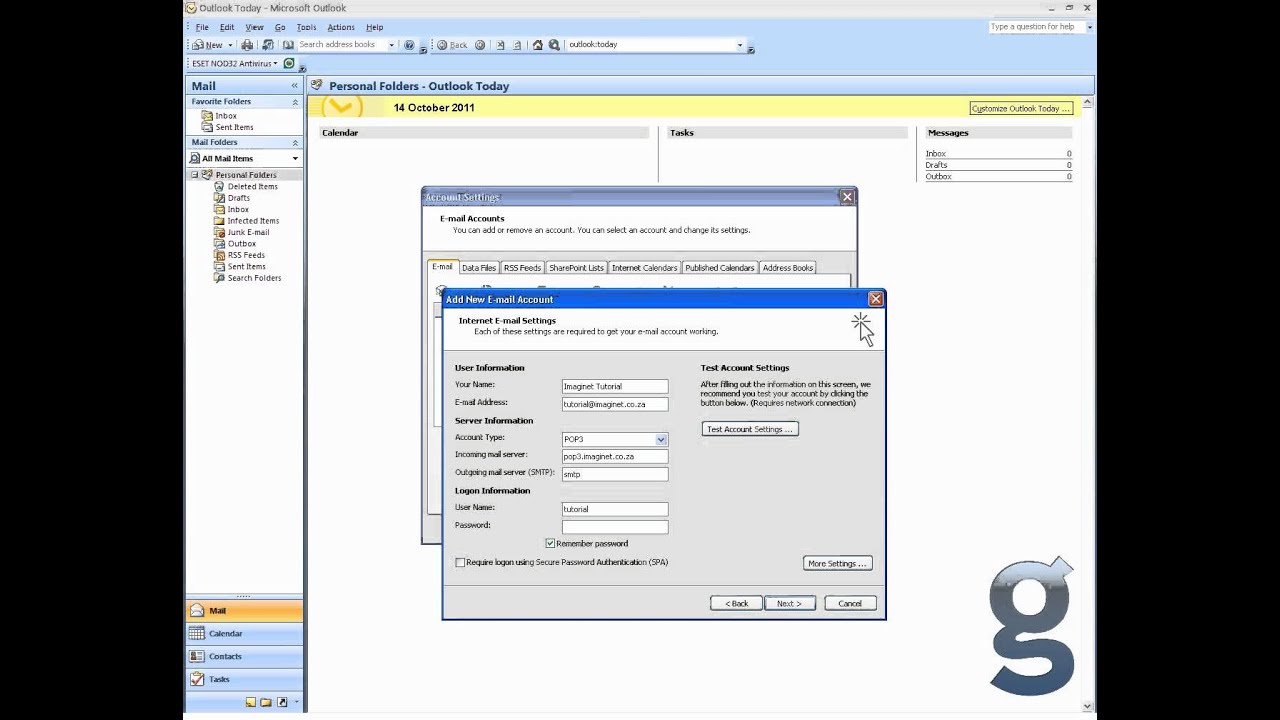Click the E-mail Address input field
1280x720 pixels.
click(x=615, y=404)
